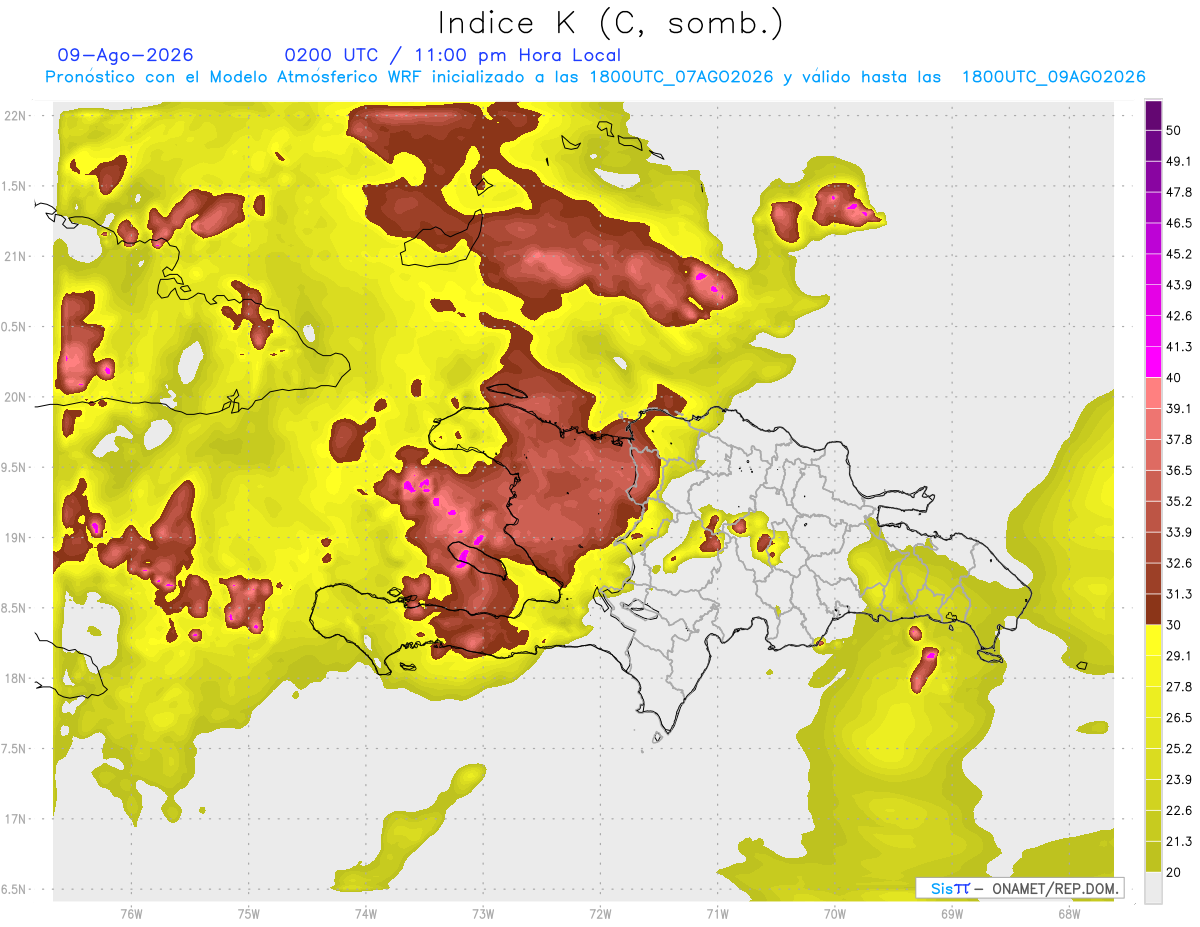Click the colorbar value label "25.2"
Screen dimensions: 1200x927
(x=1178, y=748)
